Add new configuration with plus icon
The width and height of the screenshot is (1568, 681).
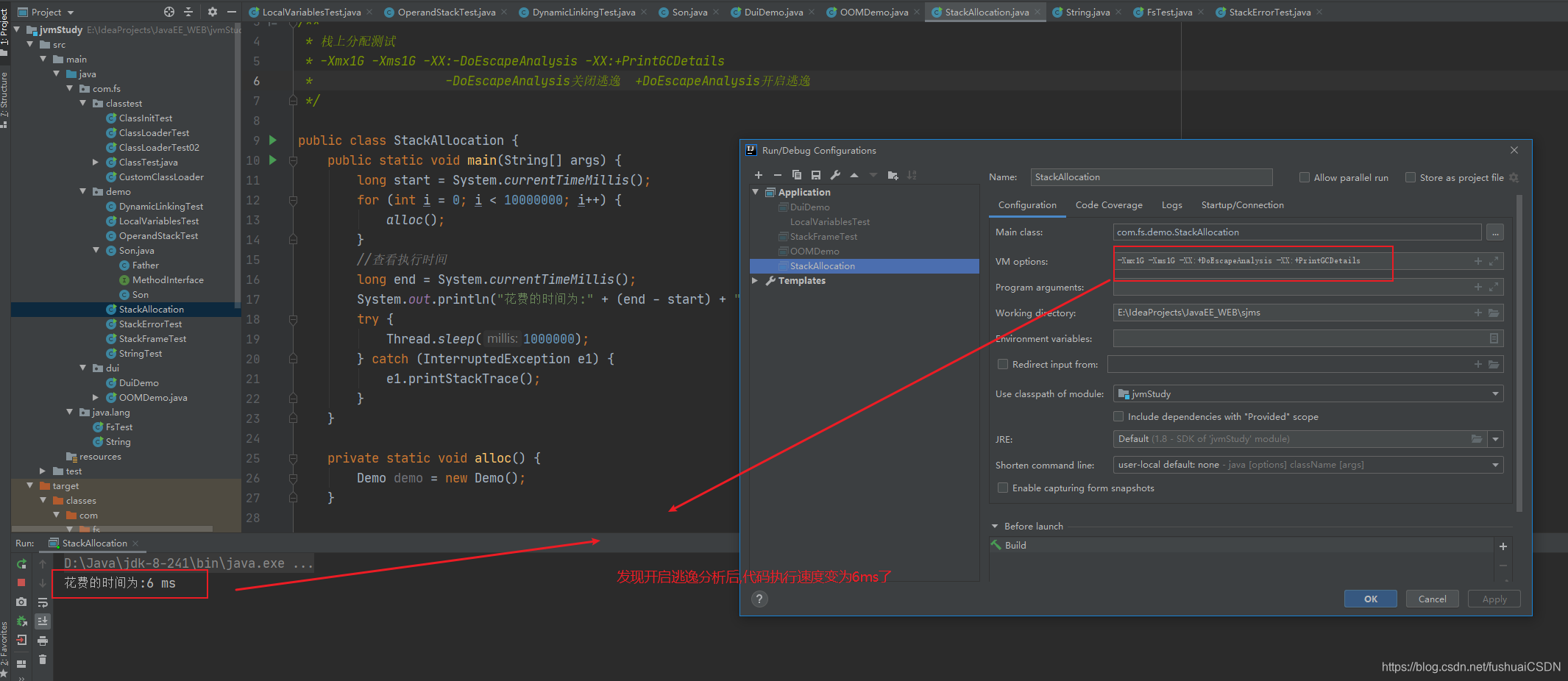(759, 175)
